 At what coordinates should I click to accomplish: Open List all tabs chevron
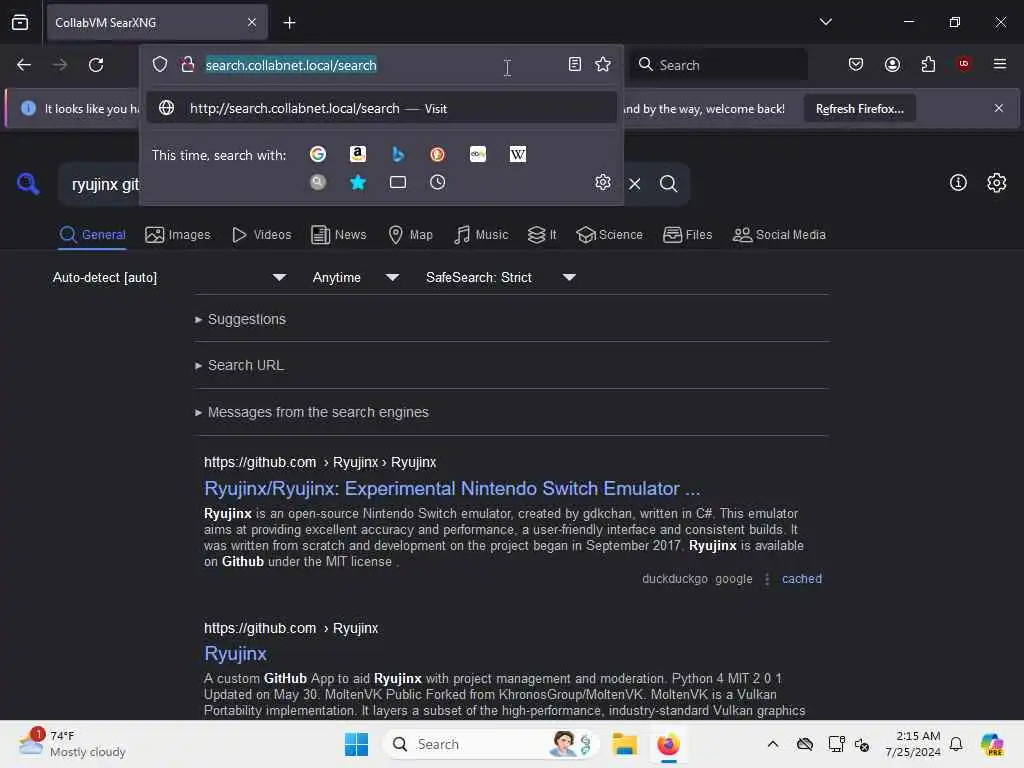[826, 22]
